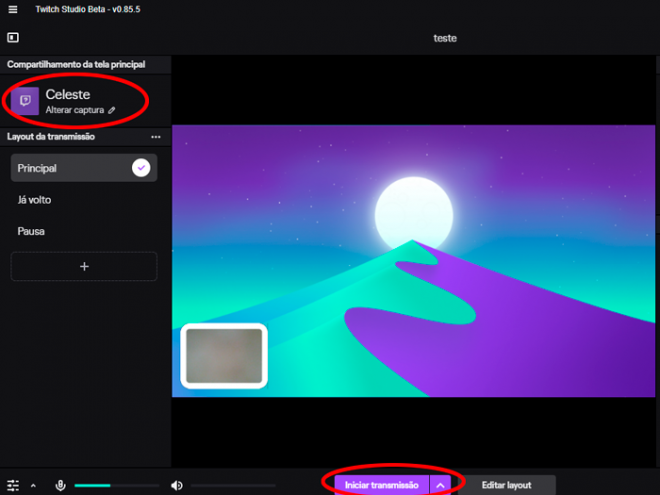Switch to the Já volto scene
Viewport: 660px width, 495px height.
[x=35, y=200]
